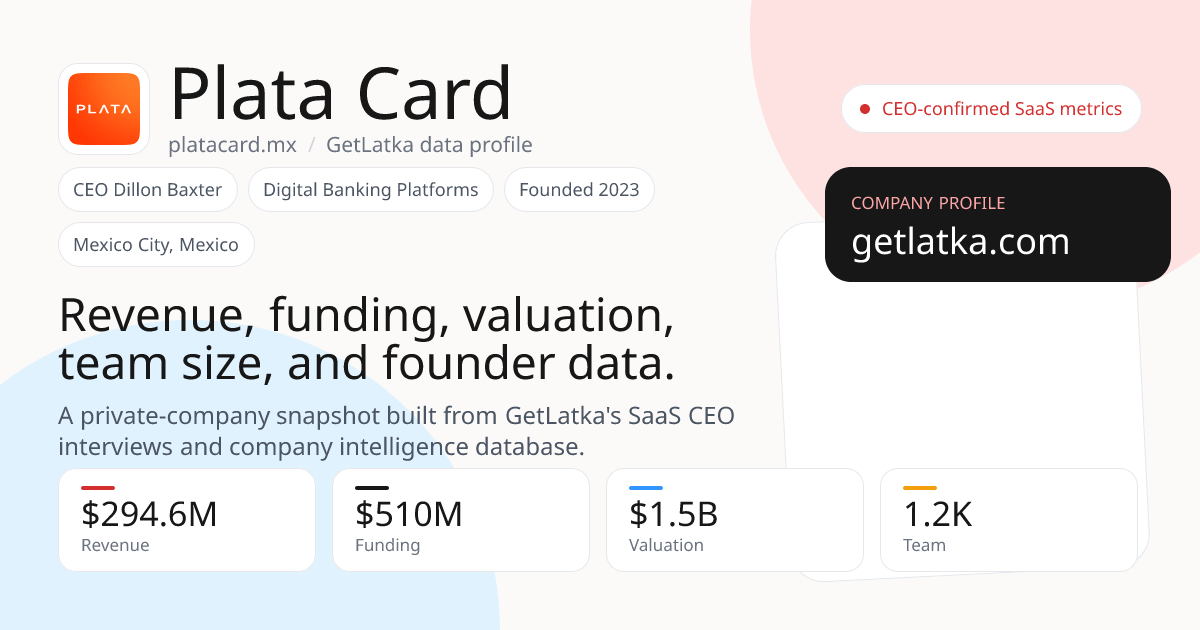This screenshot has width=1200, height=630.
Task: Click the 1.2K Team card
Action: point(1009,520)
